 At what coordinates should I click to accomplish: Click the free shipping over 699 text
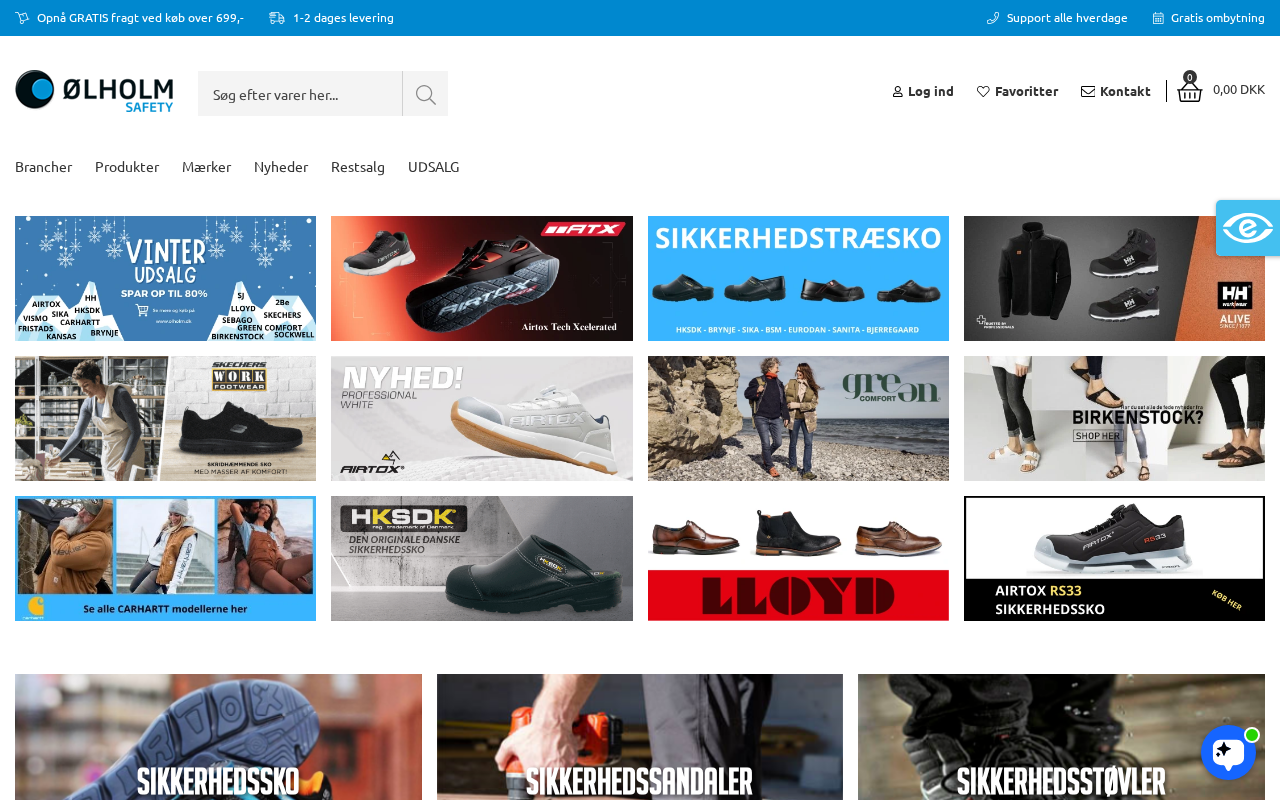click(140, 18)
